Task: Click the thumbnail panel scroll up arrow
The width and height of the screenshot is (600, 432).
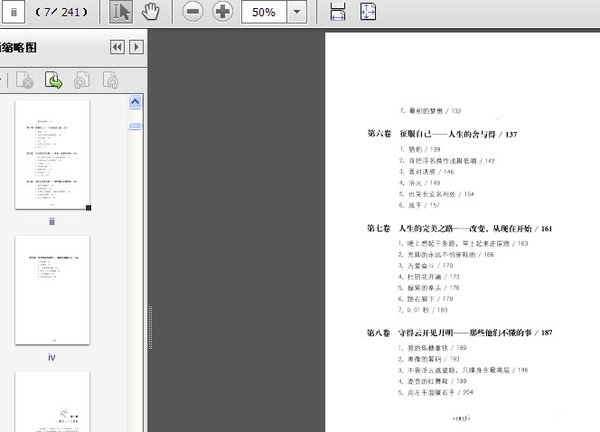Action: (x=137, y=102)
